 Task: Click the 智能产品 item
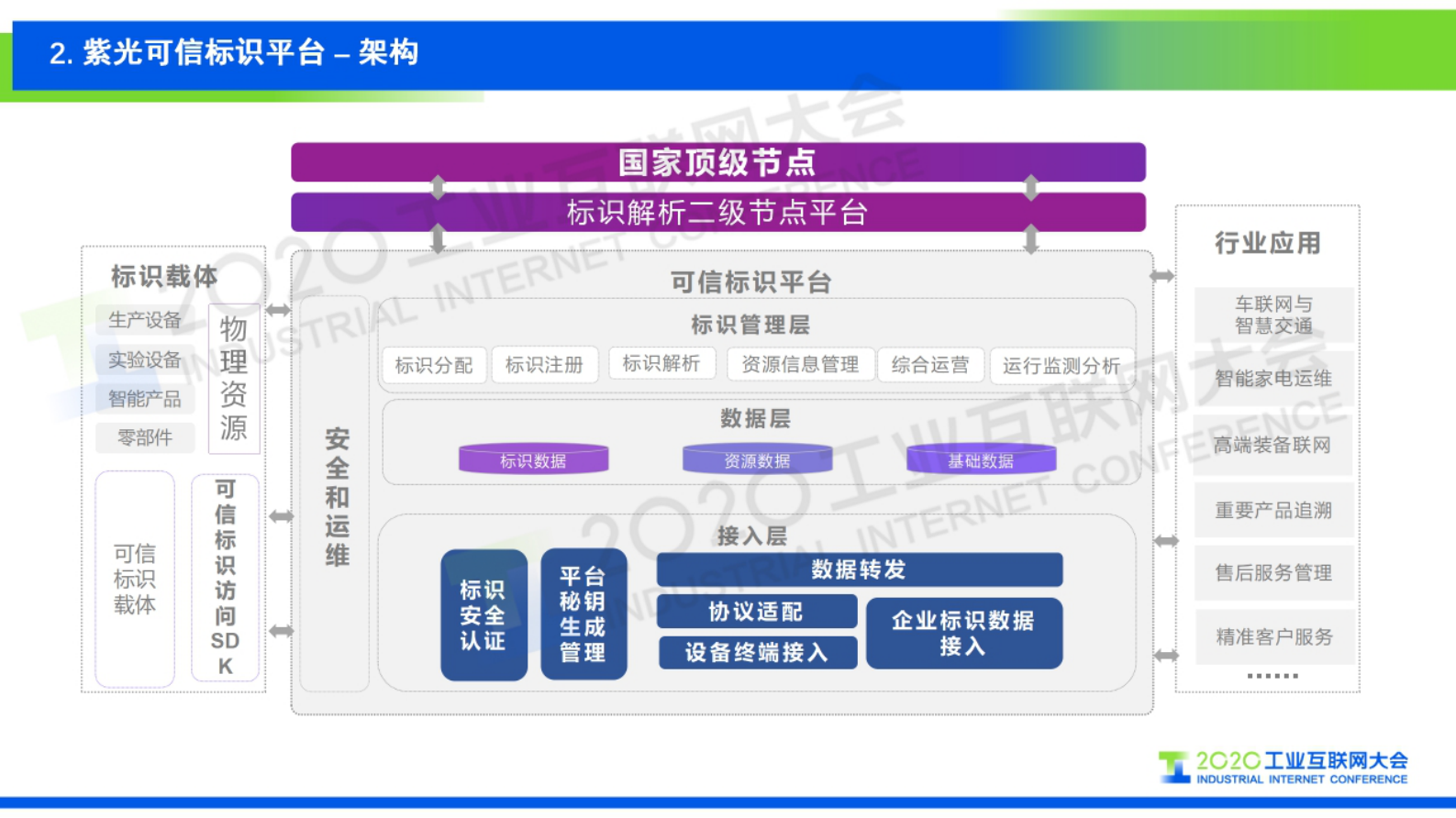coord(145,399)
